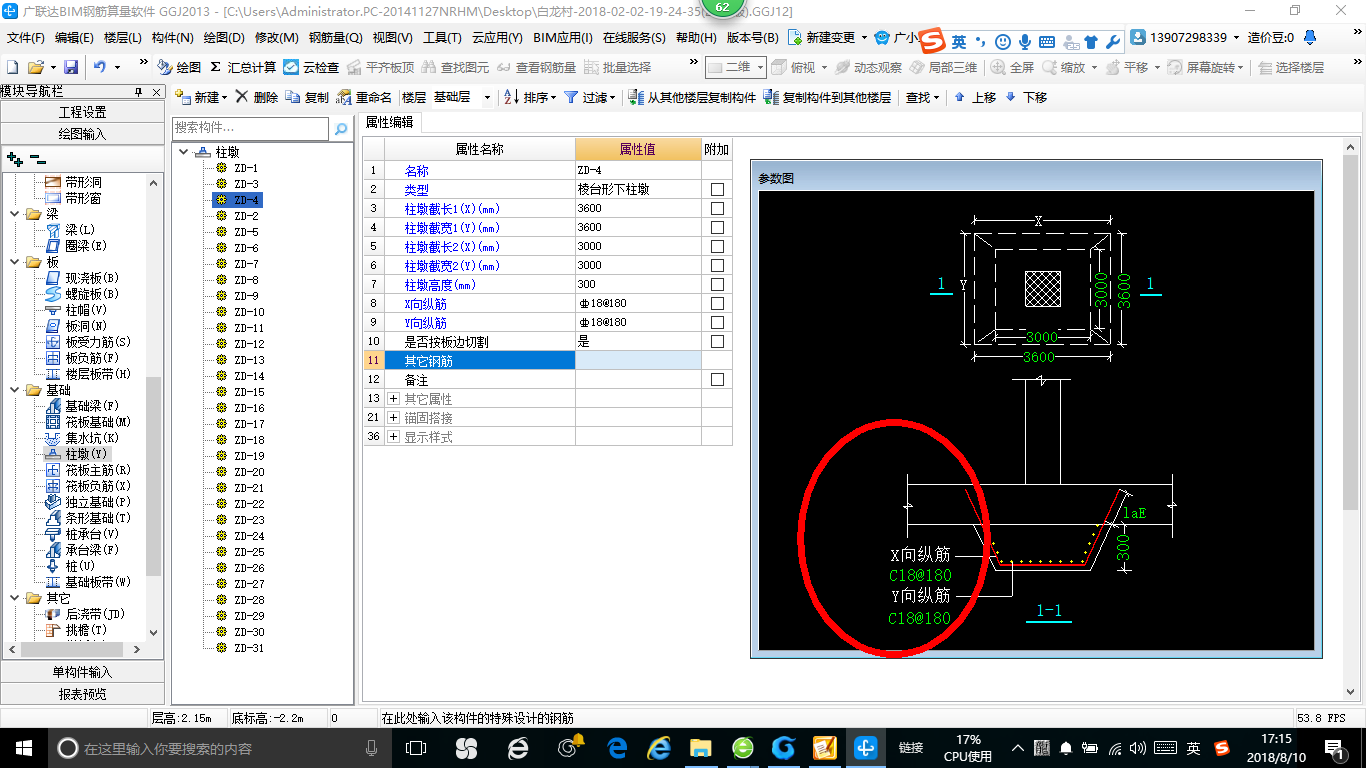Click the 工程设置 navigator button

coord(82,112)
